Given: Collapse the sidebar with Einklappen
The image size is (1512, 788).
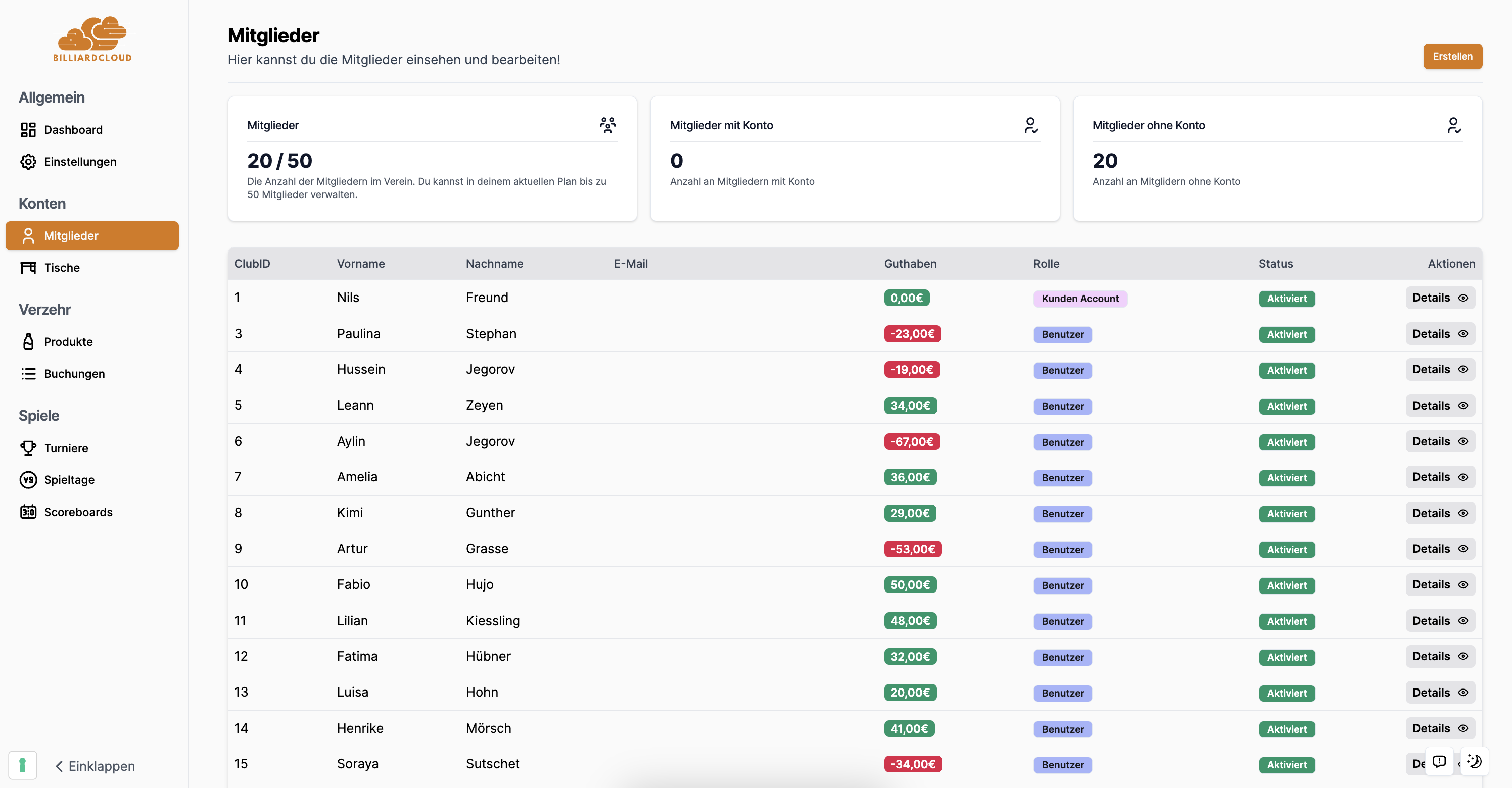Looking at the screenshot, I should point(95,766).
